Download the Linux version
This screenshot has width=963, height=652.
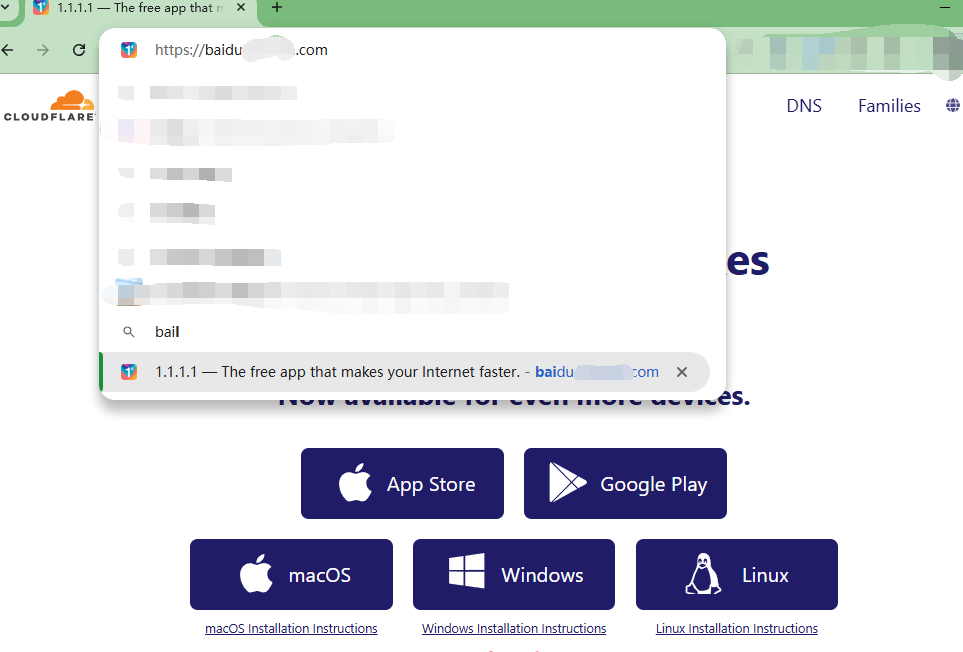[x=736, y=575]
